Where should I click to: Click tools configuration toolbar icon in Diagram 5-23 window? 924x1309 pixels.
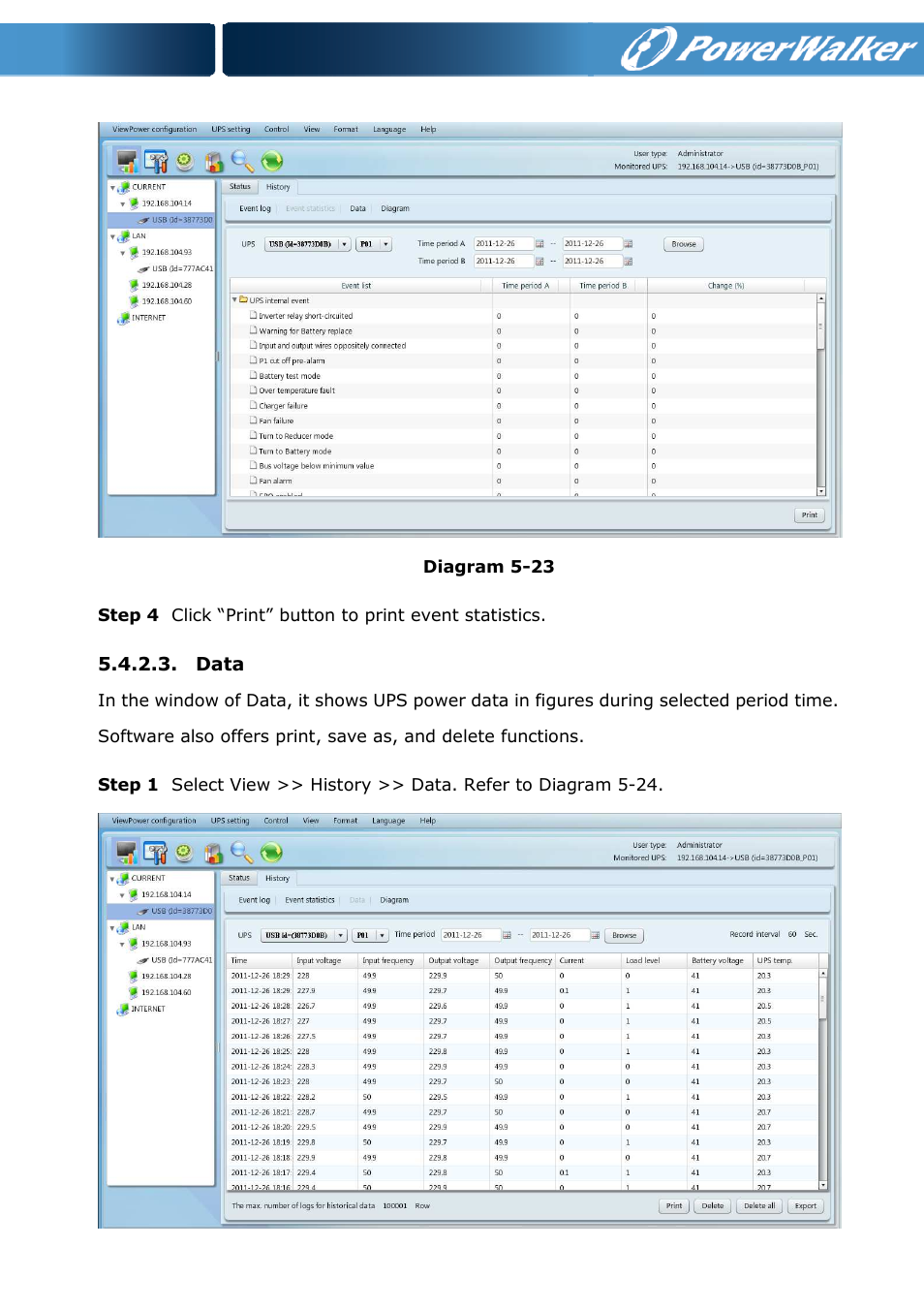click(156, 161)
